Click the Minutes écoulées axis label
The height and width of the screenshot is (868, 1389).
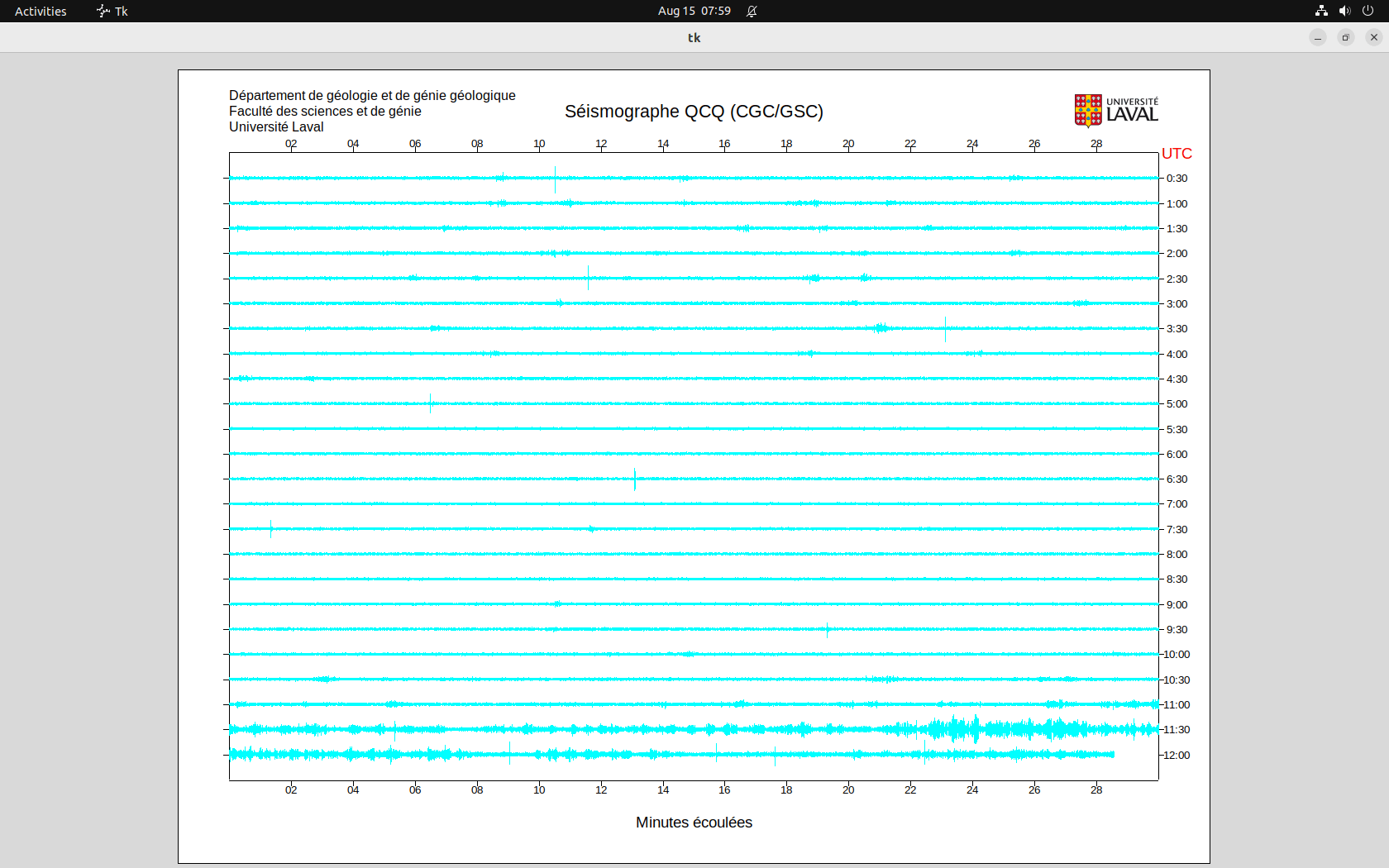click(694, 823)
